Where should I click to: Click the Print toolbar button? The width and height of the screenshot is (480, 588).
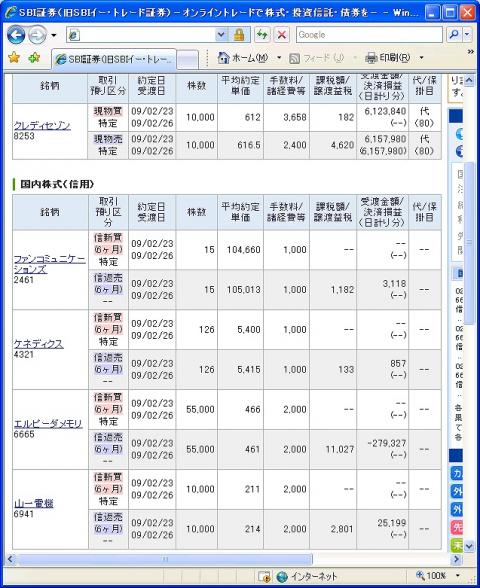click(x=388, y=58)
